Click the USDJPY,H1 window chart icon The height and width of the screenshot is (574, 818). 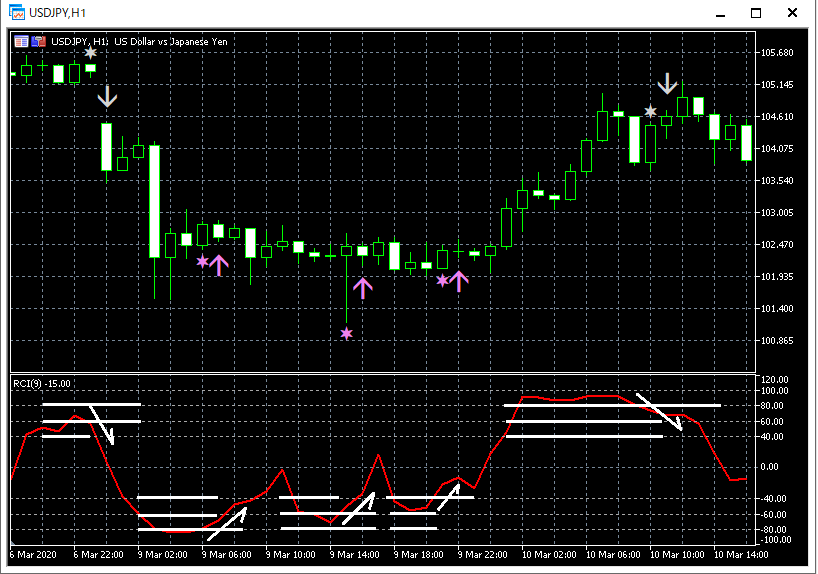[x=17, y=13]
